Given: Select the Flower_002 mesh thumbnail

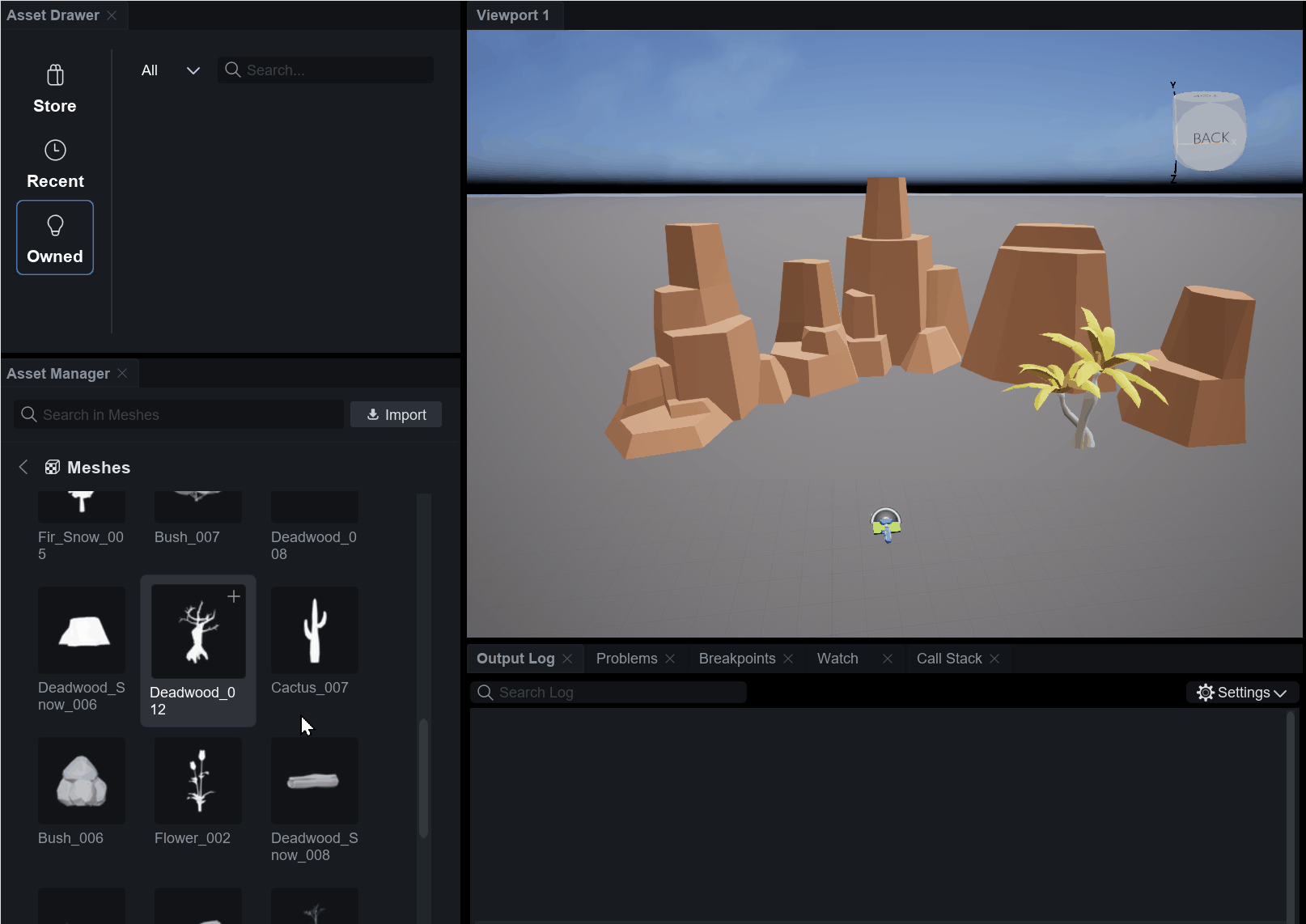Looking at the screenshot, I should pyautogui.click(x=197, y=781).
